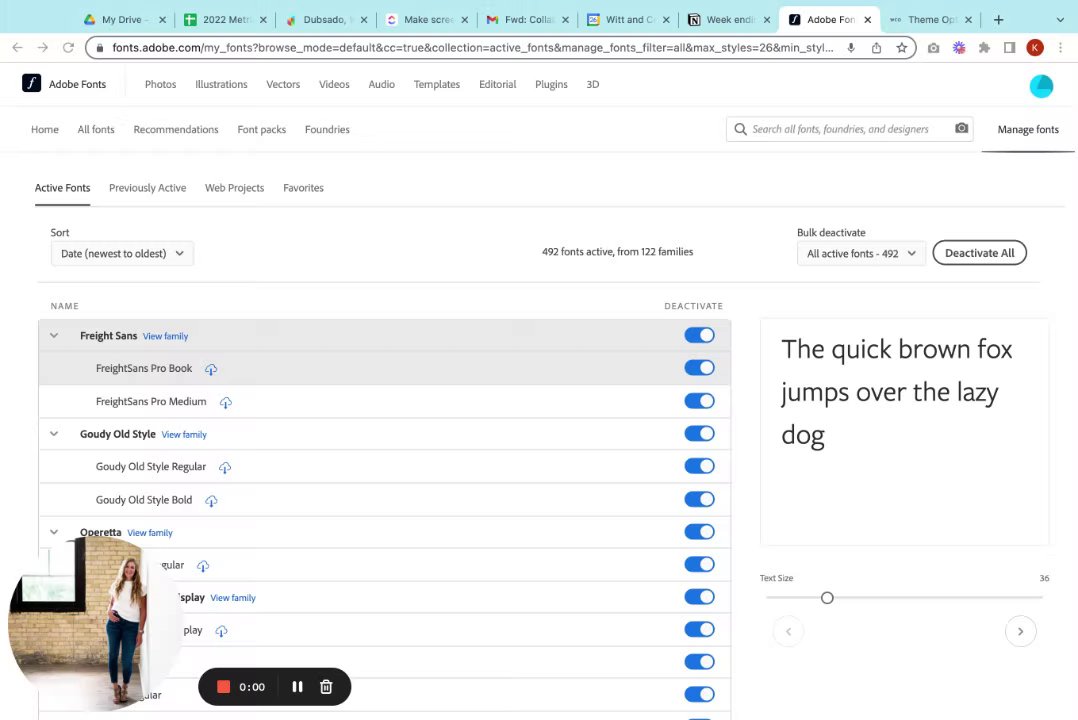Open a new browser tab with plus icon
1078x720 pixels.
pyautogui.click(x=998, y=19)
